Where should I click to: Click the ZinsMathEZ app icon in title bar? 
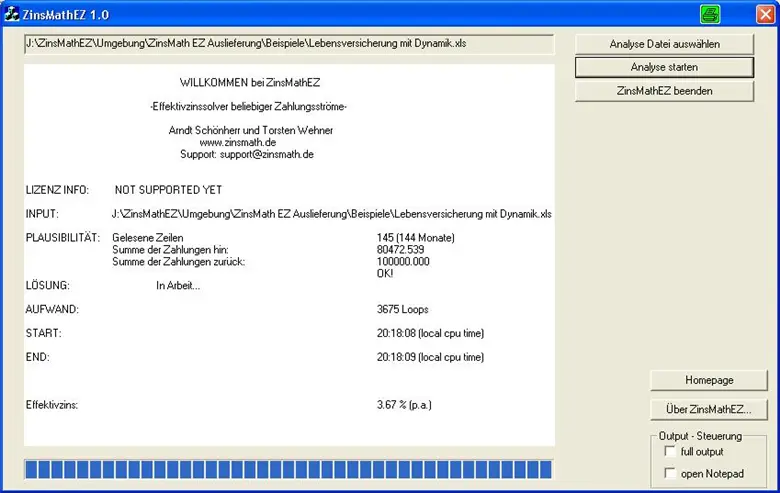[11, 14]
